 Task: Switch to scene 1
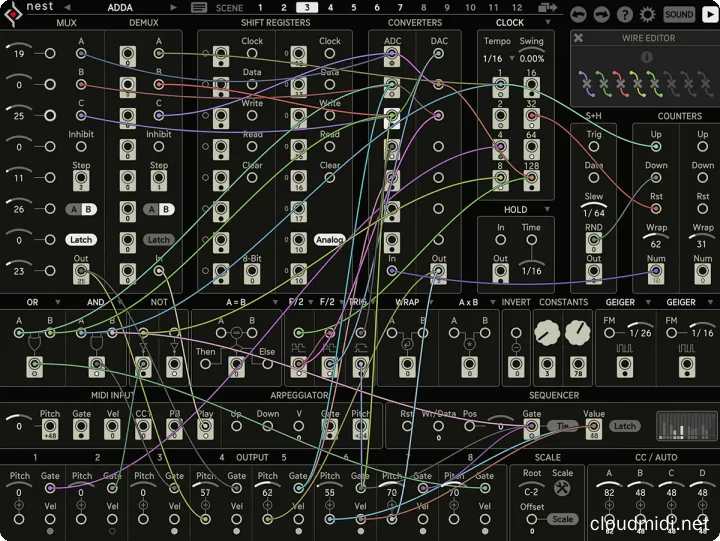coord(260,8)
